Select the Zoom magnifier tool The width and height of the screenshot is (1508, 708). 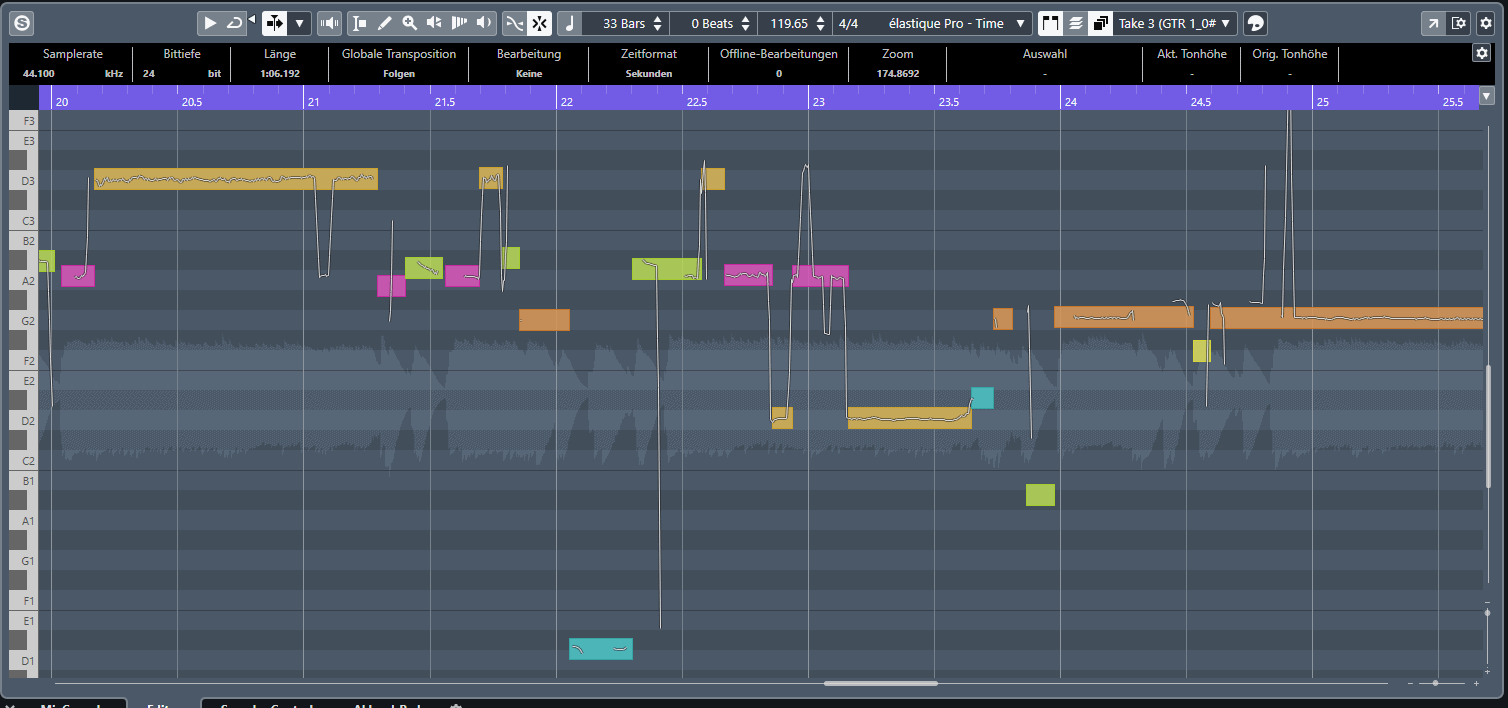click(409, 23)
